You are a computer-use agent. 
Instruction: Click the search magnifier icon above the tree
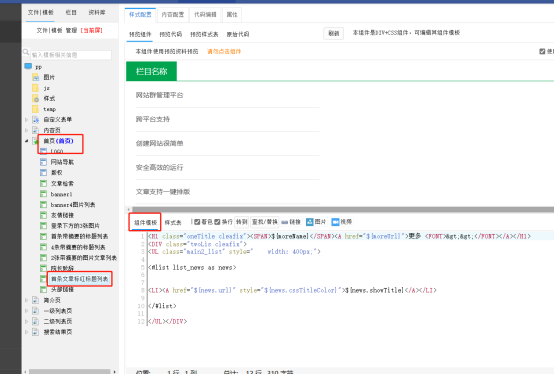26,52
